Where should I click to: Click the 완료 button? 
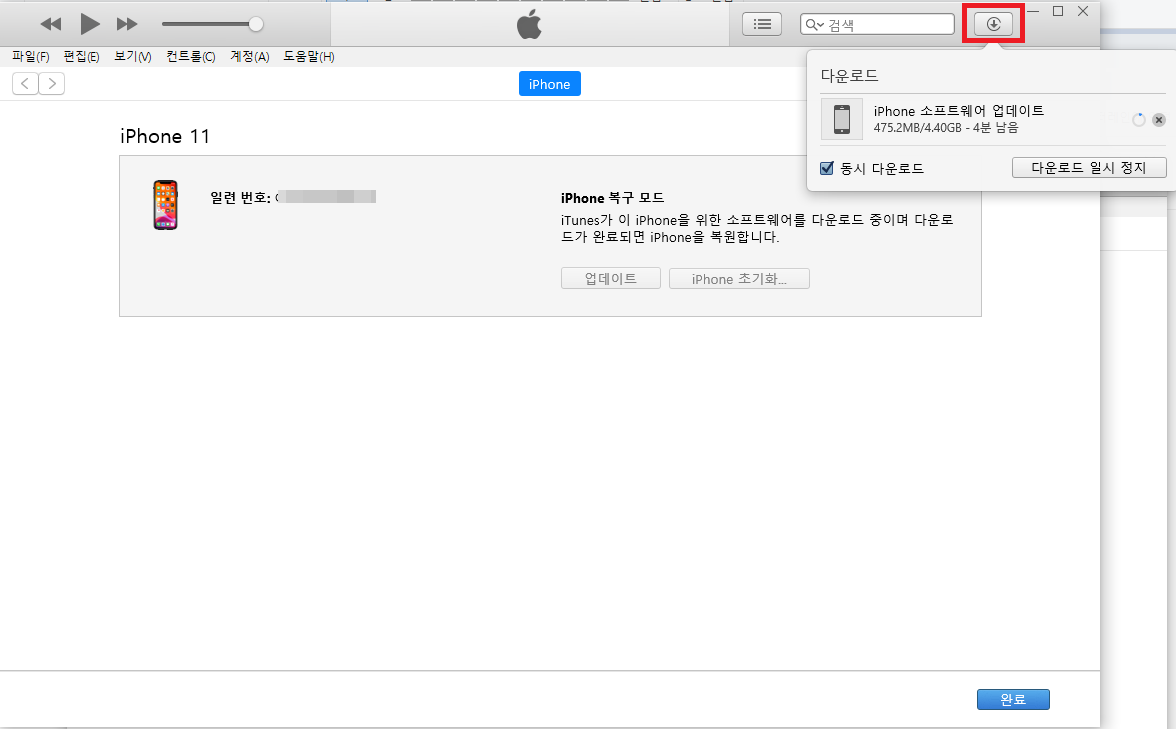pos(1012,699)
